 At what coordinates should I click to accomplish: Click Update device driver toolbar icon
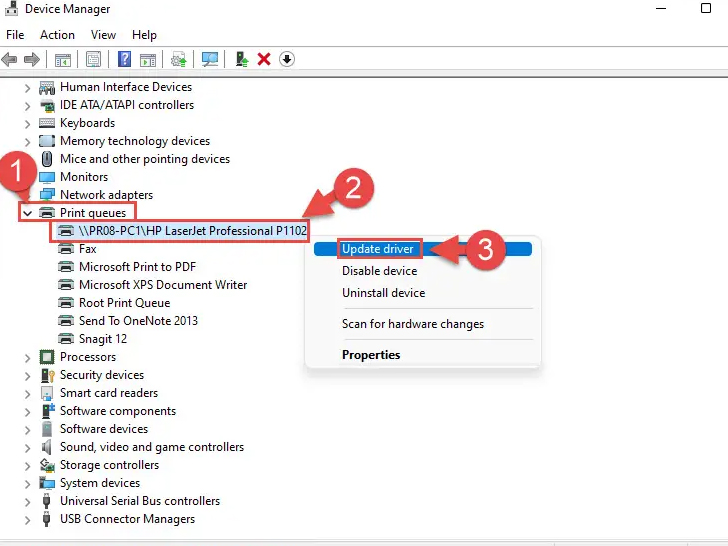[x=179, y=59]
